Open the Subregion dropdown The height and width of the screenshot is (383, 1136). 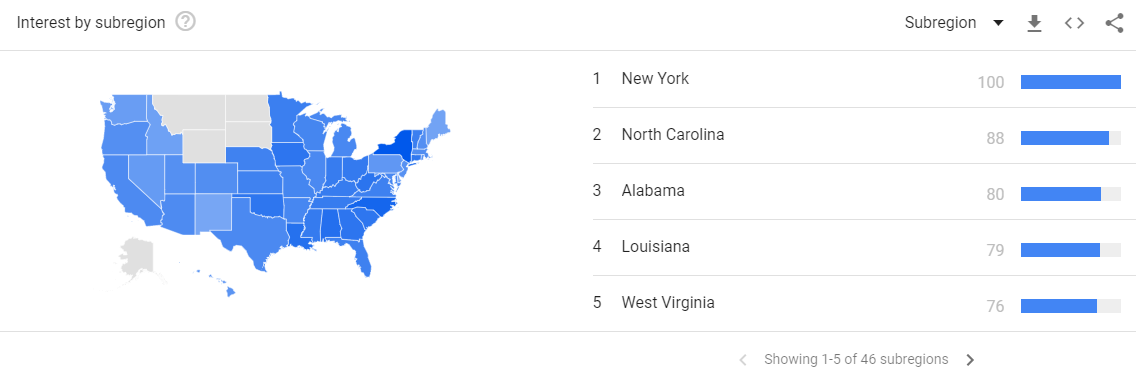pyautogui.click(x=954, y=23)
